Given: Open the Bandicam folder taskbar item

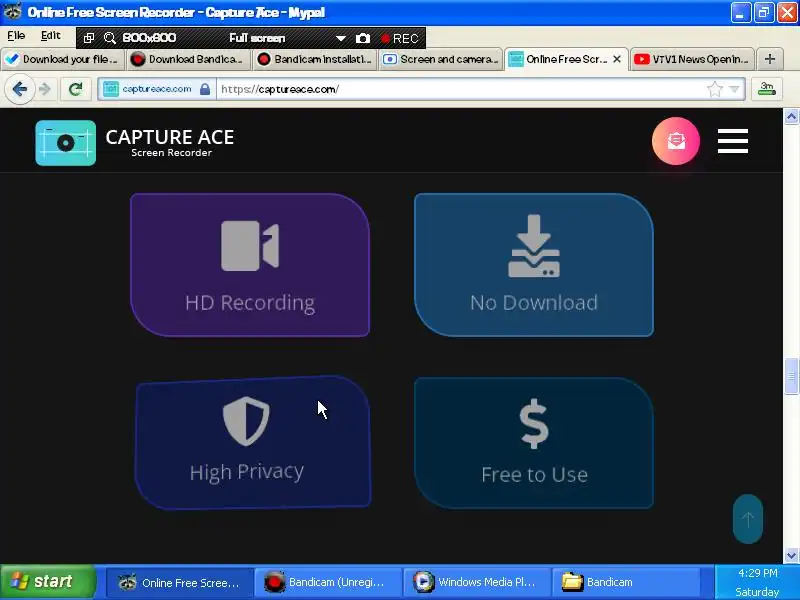Looking at the screenshot, I should pos(626,582).
